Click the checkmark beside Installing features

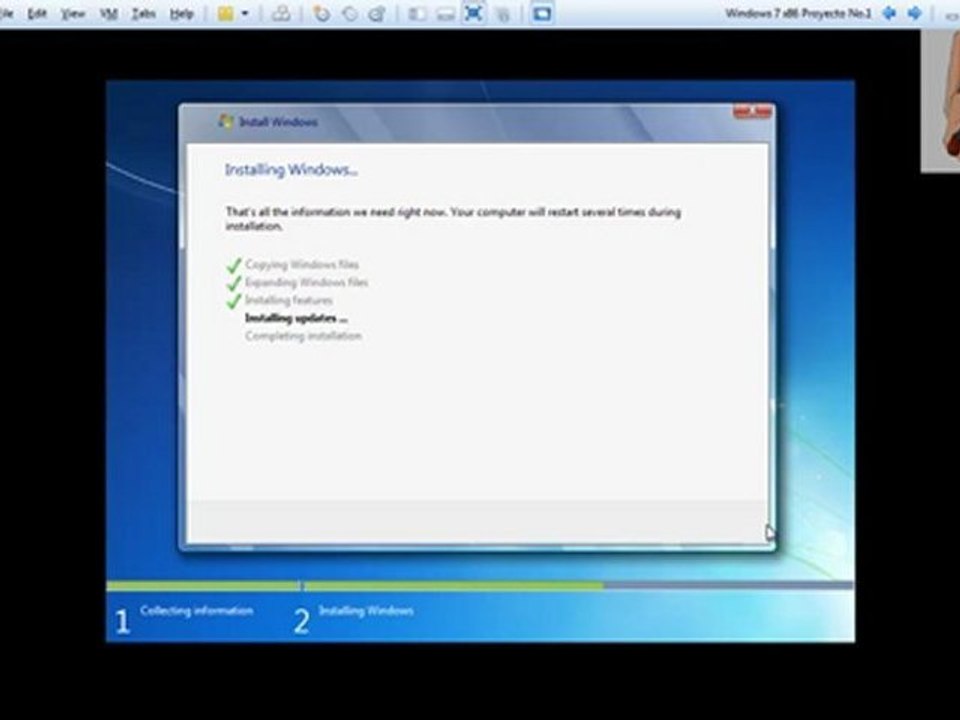click(x=234, y=301)
